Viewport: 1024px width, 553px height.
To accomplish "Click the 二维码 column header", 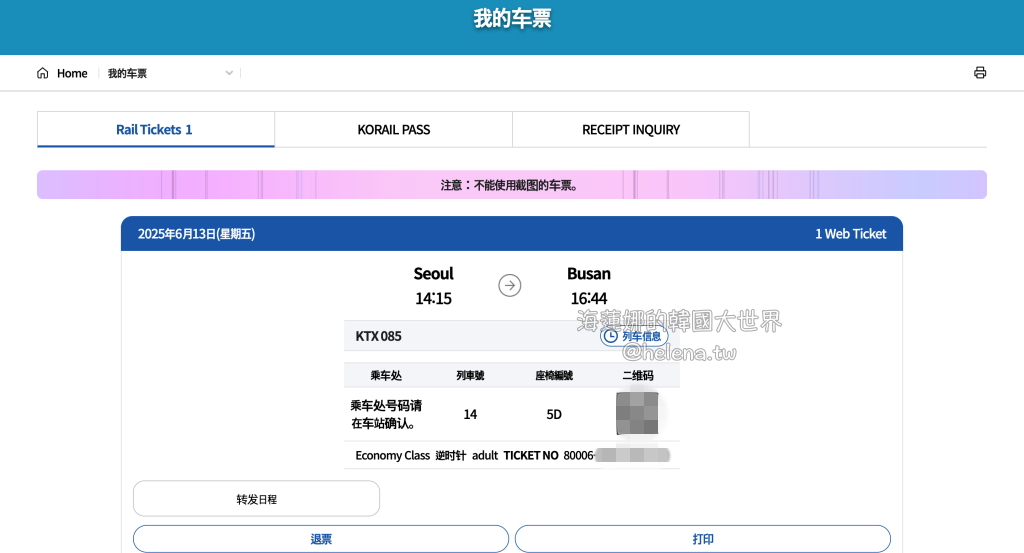I will [638, 375].
